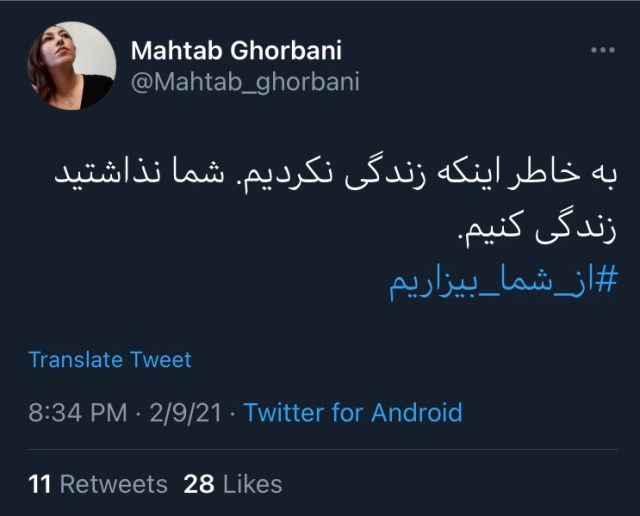Click the number 28 beside Likes
Screen dimensions: 640x516
pyautogui.click(x=199, y=484)
